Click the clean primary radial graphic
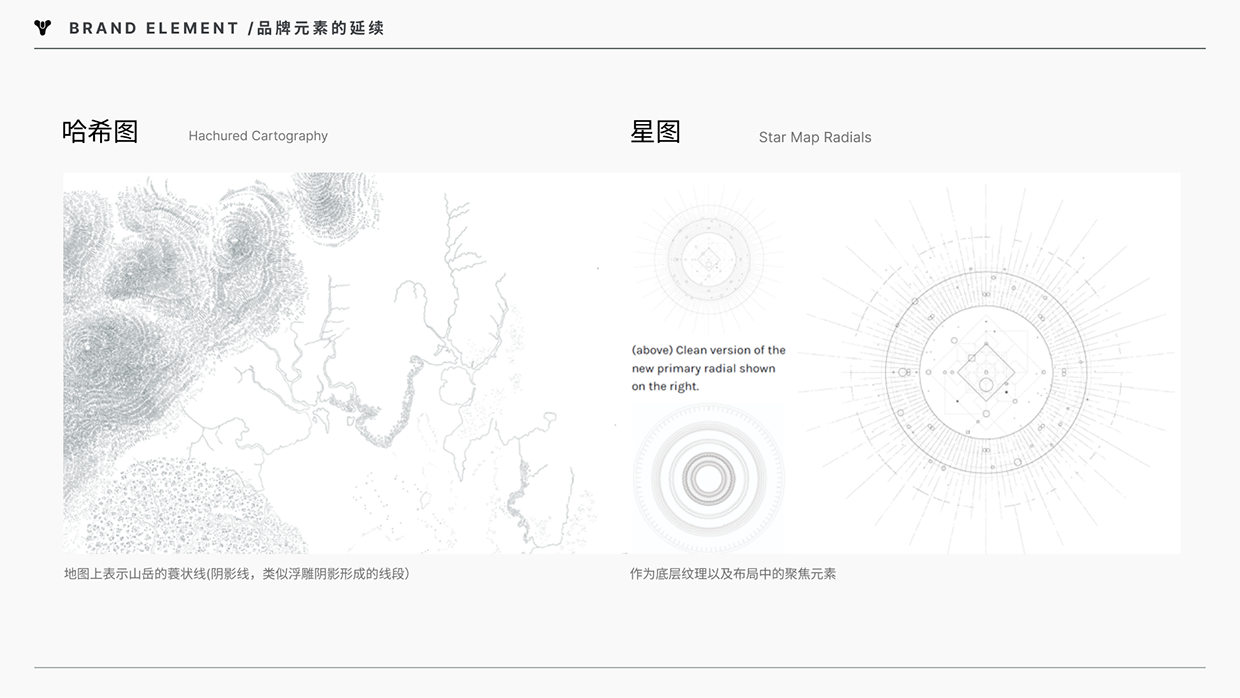The image size is (1240, 698). 708,259
